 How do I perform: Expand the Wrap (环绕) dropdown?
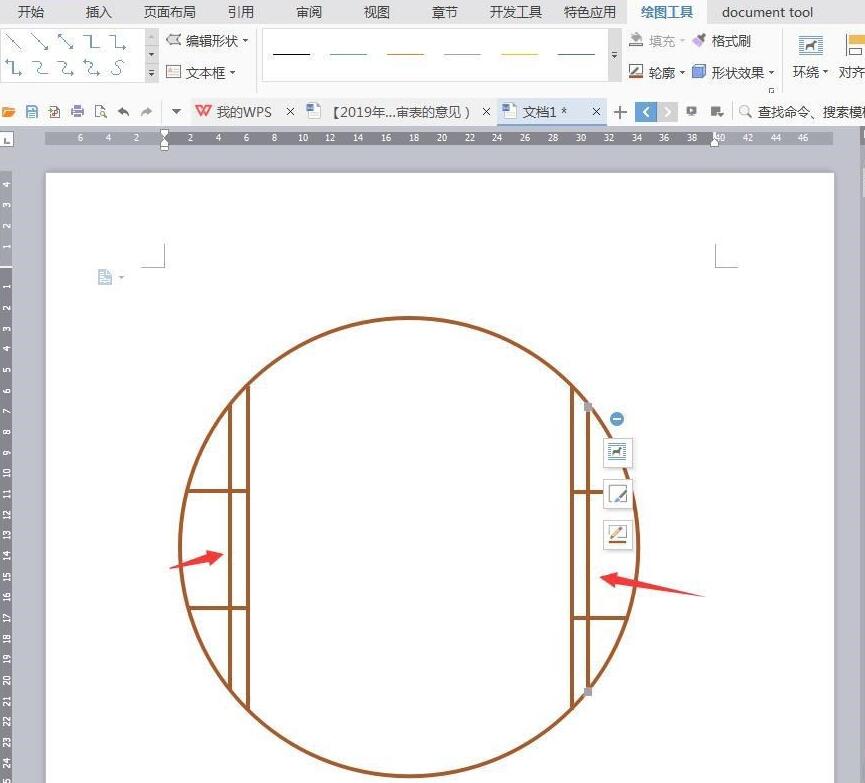(x=810, y=72)
